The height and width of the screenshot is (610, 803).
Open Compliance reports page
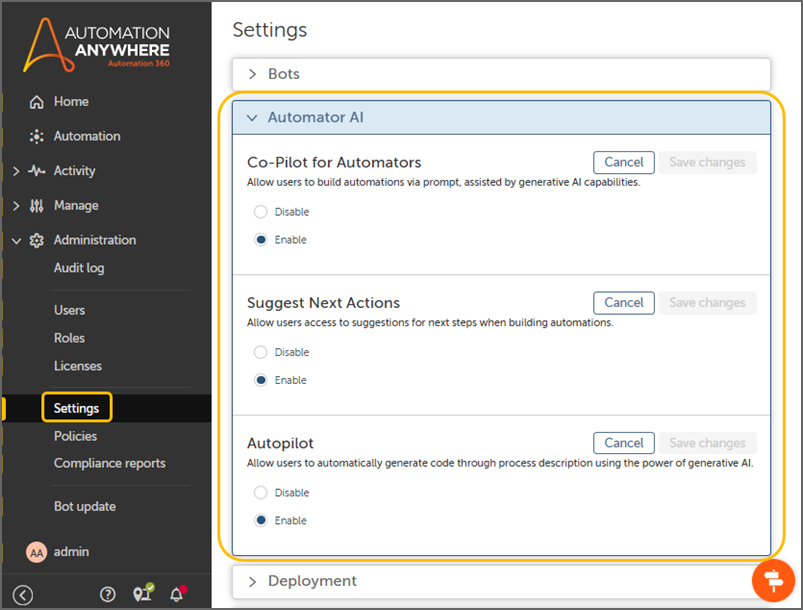(x=110, y=464)
